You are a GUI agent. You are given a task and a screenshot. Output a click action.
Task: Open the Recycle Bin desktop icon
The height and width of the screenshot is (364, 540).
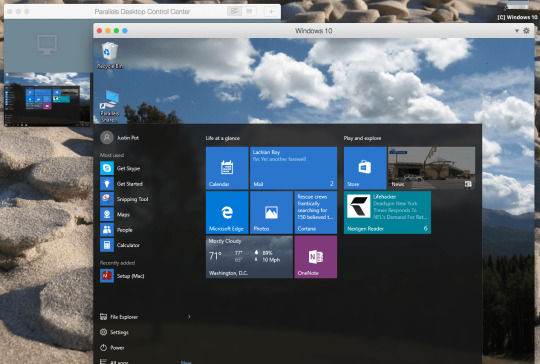pyautogui.click(x=110, y=55)
